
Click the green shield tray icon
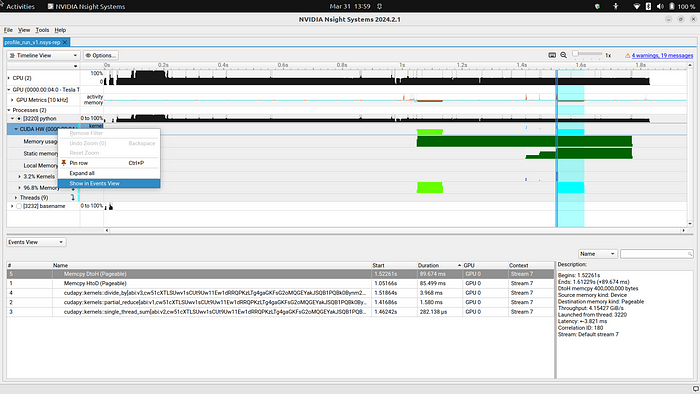click(597, 6)
